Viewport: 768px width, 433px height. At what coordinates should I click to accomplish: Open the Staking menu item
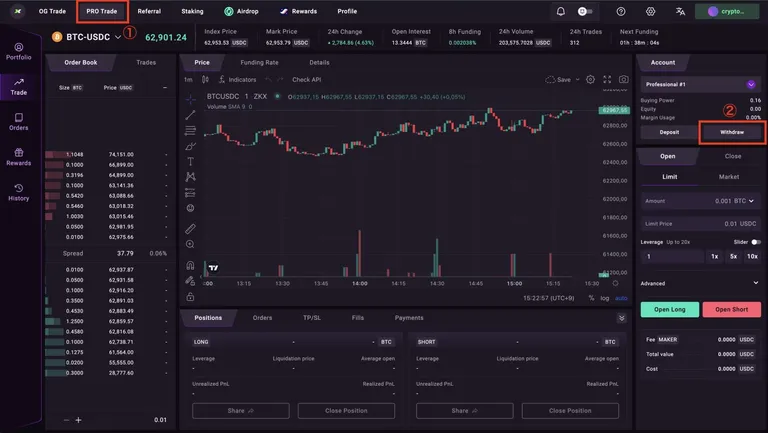[192, 11]
